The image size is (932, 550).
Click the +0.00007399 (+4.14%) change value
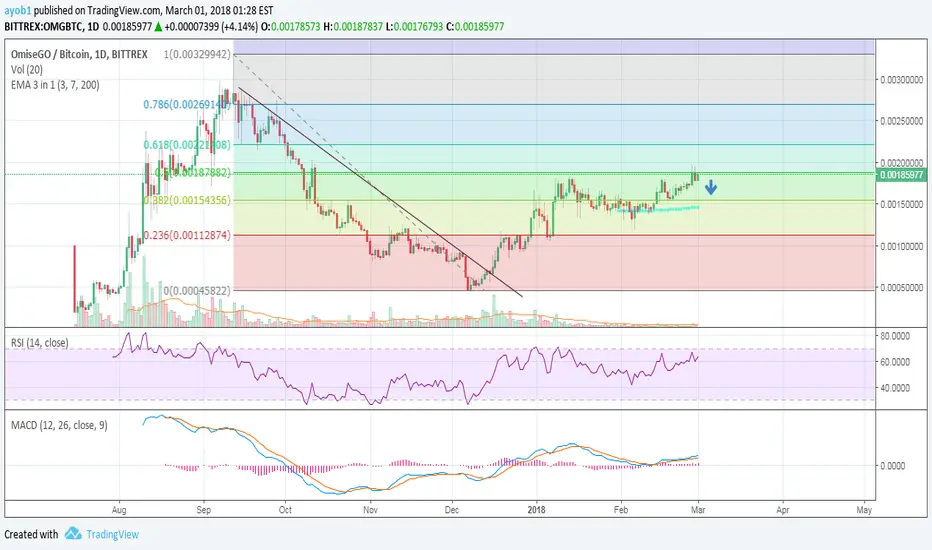click(x=211, y=27)
